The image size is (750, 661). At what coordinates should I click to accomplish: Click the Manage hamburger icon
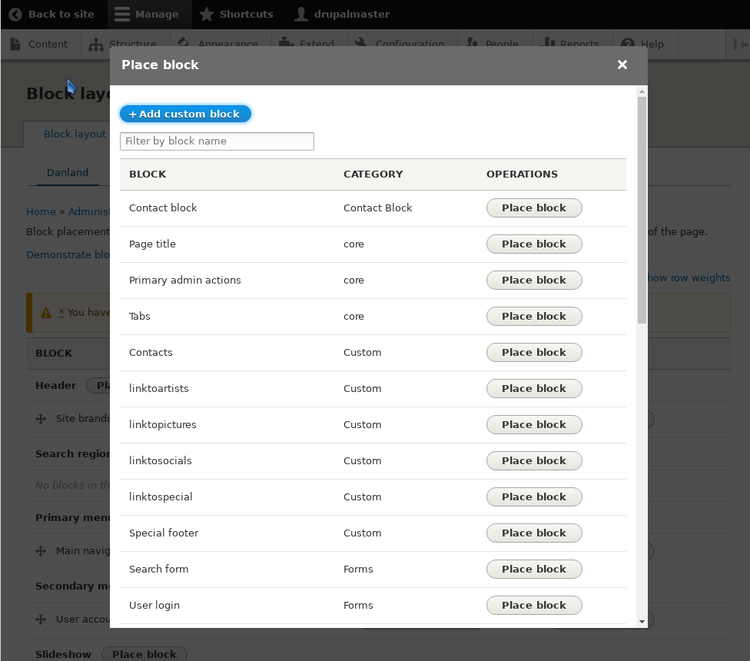(x=122, y=14)
